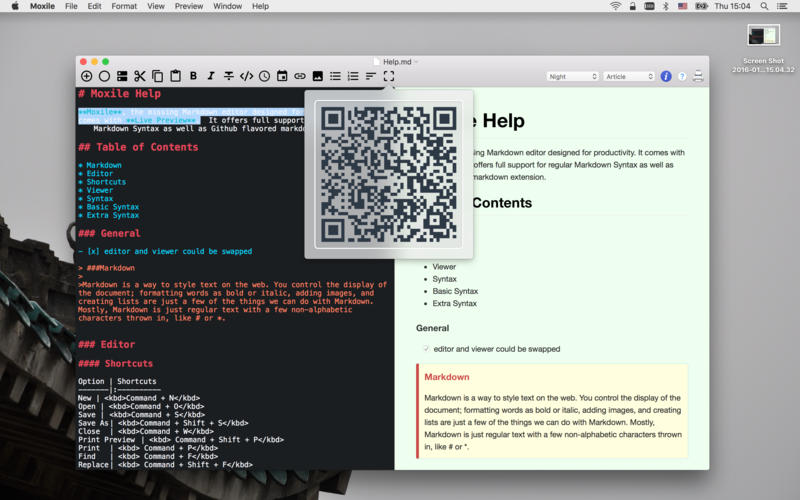This screenshot has width=800, height=500.
Task: Click '#### Shortcuts' heading in editor
Action: 115,363
